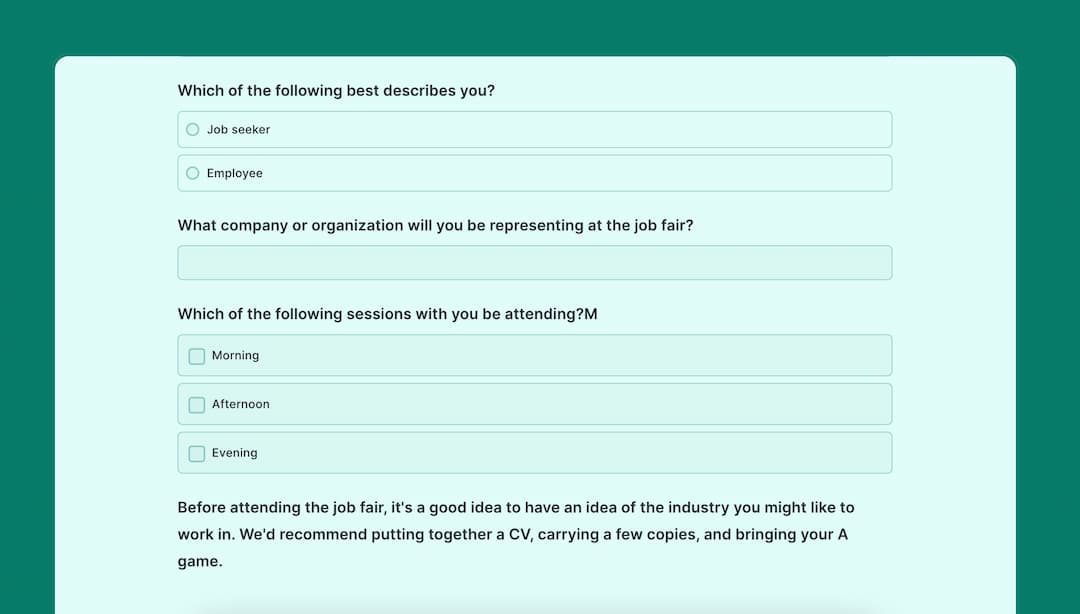Click the Job seeker option row
Viewport: 1080px width, 614px height.
coord(535,129)
